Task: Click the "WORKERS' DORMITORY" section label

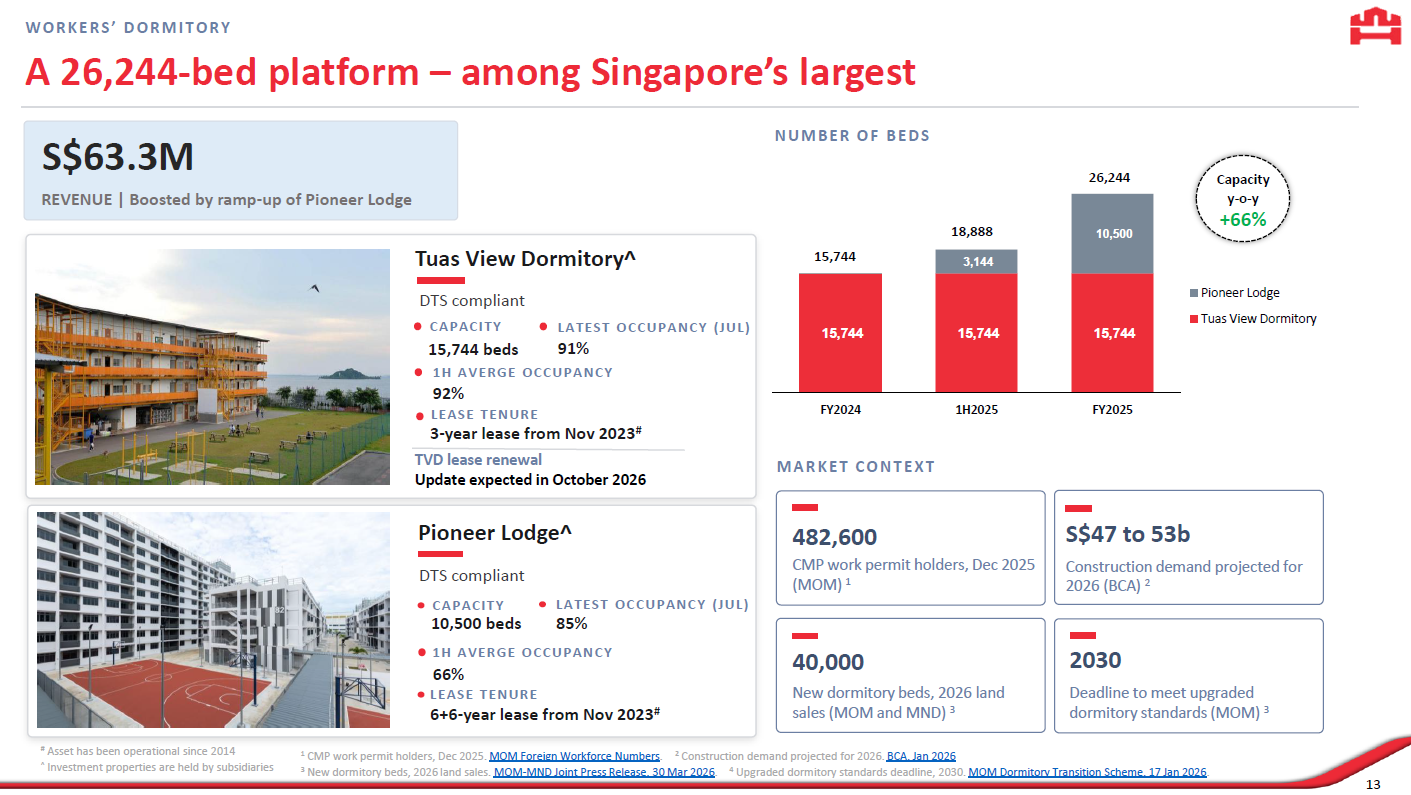Action: tap(128, 28)
